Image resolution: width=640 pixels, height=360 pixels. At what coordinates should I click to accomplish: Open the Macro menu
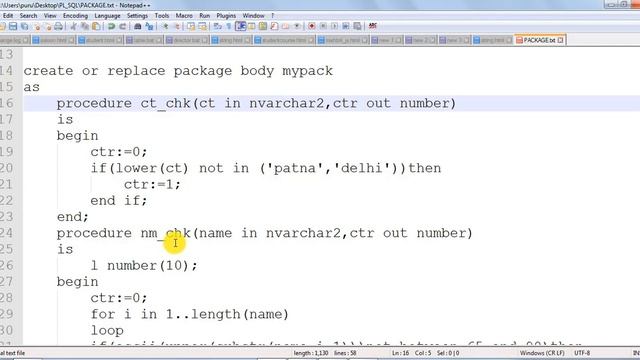tap(184, 16)
